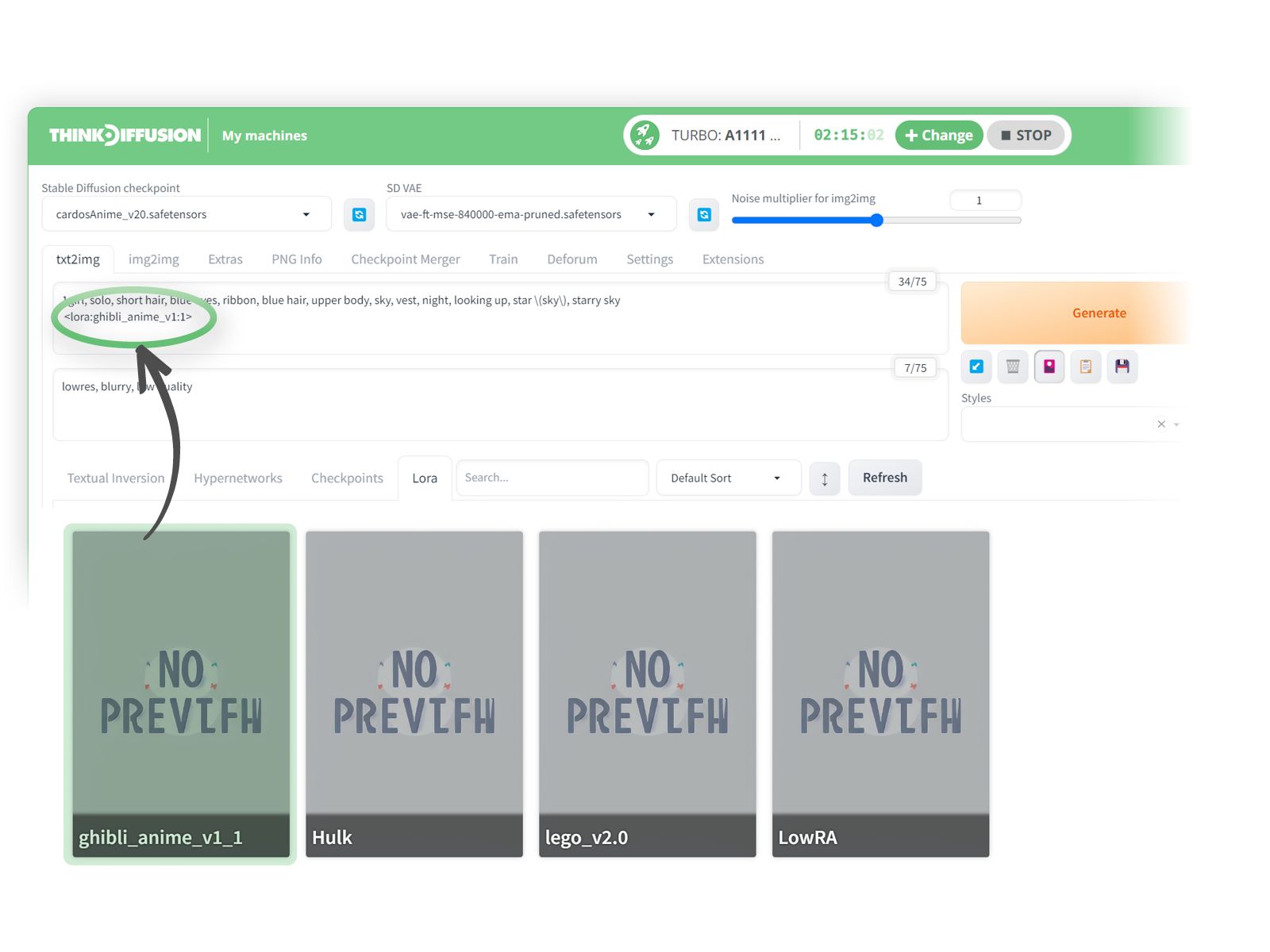Switch to the Checkpoints tab
This screenshot has width=1270, height=952.
tap(347, 478)
